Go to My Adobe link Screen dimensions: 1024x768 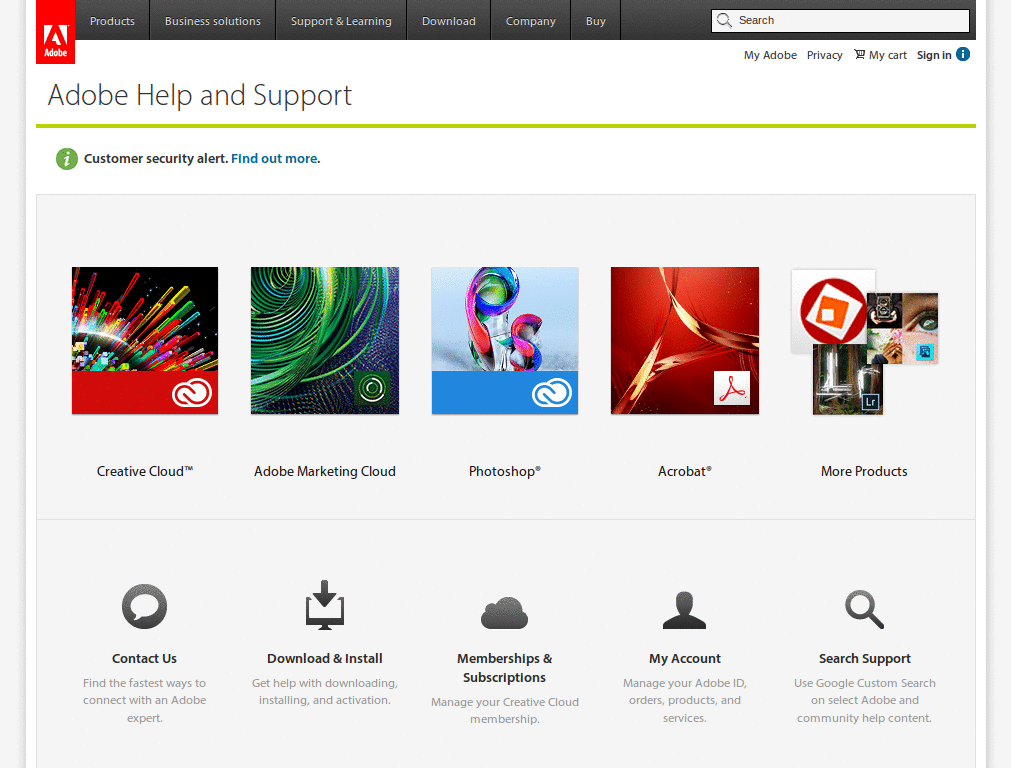click(x=770, y=55)
